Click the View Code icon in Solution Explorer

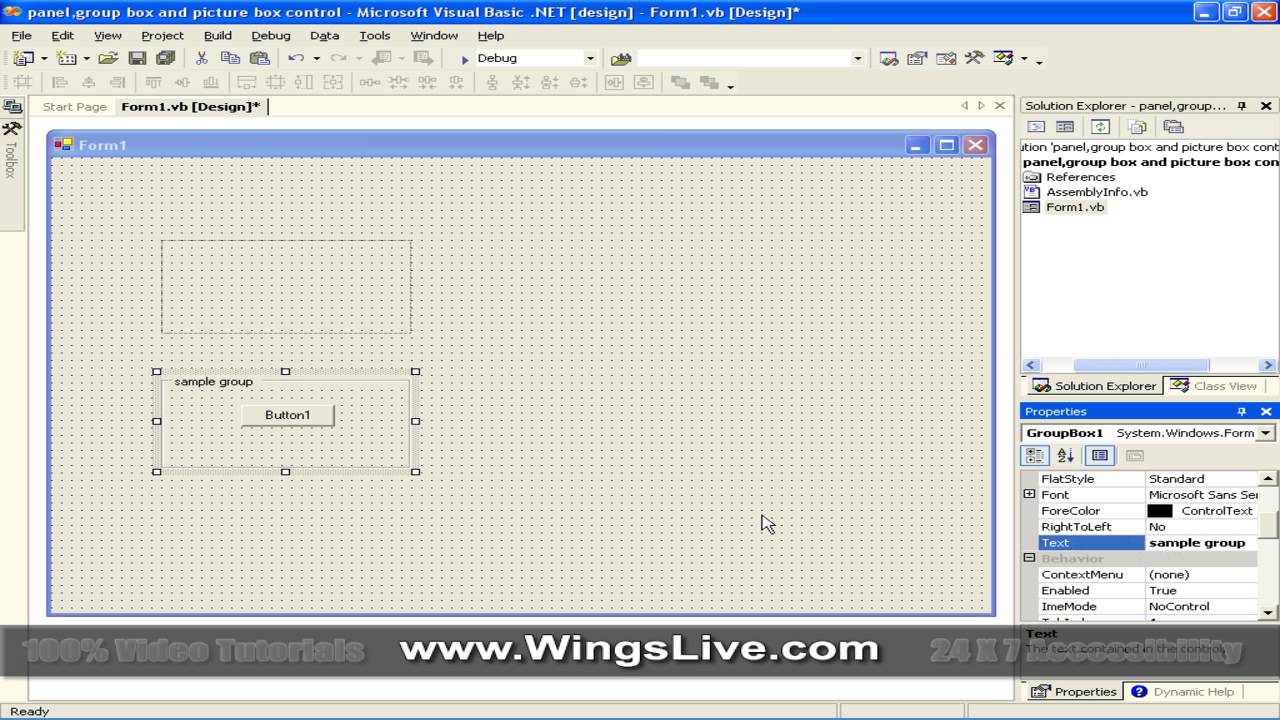[1037, 126]
